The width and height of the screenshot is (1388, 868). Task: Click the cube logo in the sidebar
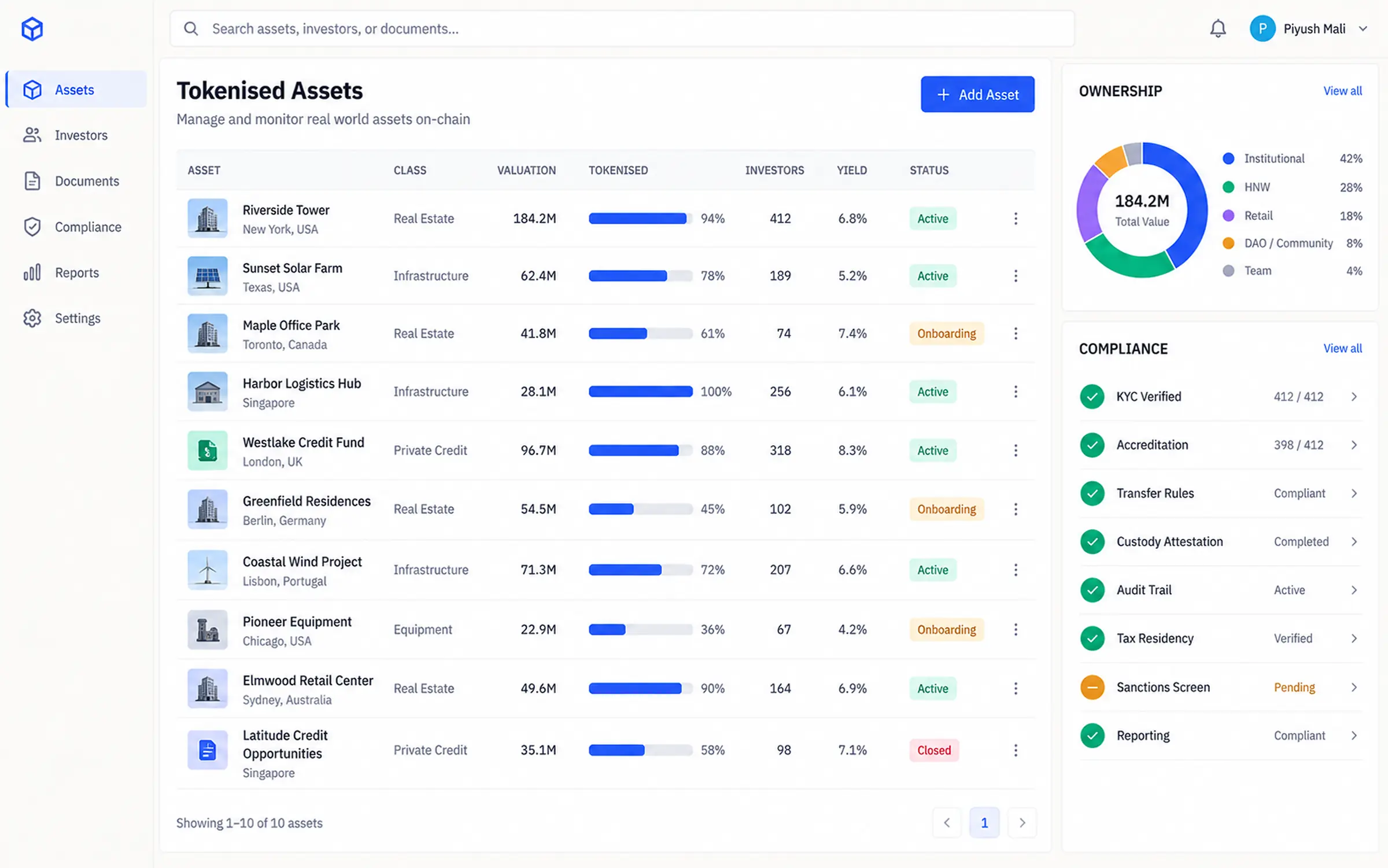pos(32,29)
